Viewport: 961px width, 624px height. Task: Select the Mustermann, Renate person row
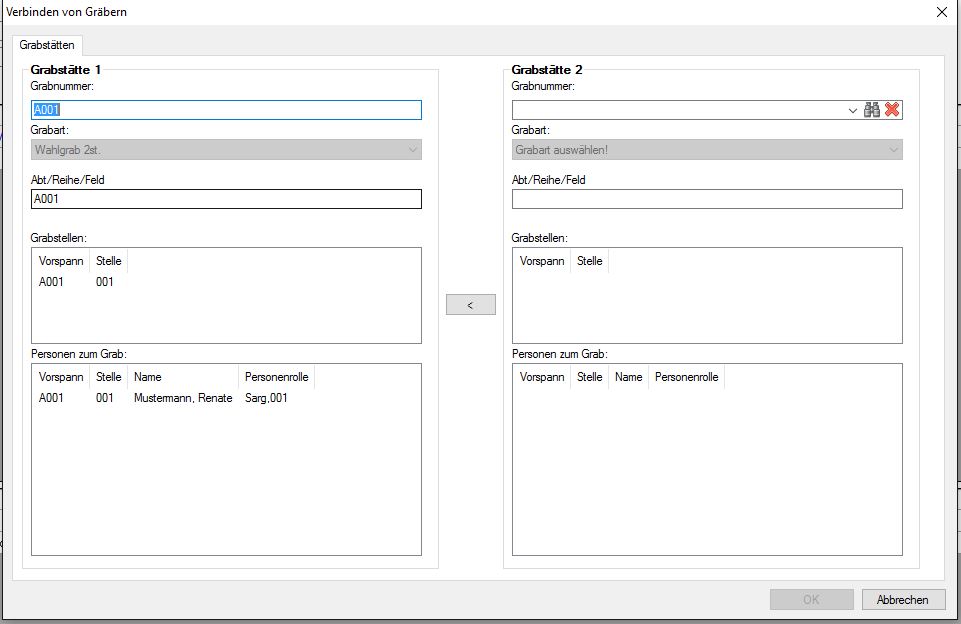tap(182, 398)
